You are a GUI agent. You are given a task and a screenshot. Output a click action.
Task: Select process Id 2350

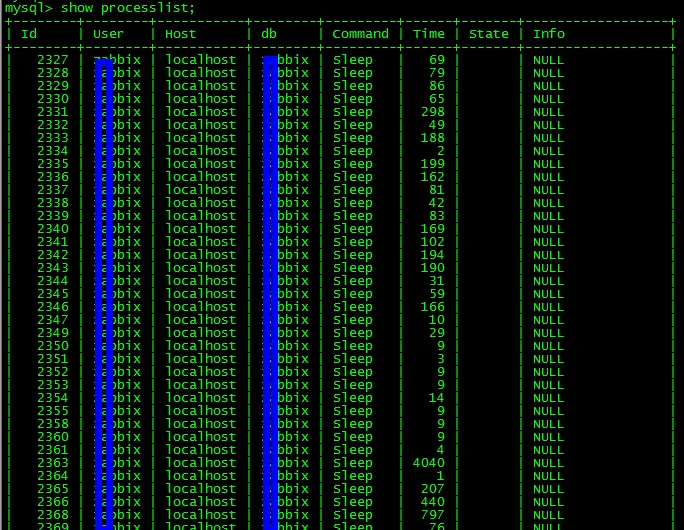click(53, 345)
